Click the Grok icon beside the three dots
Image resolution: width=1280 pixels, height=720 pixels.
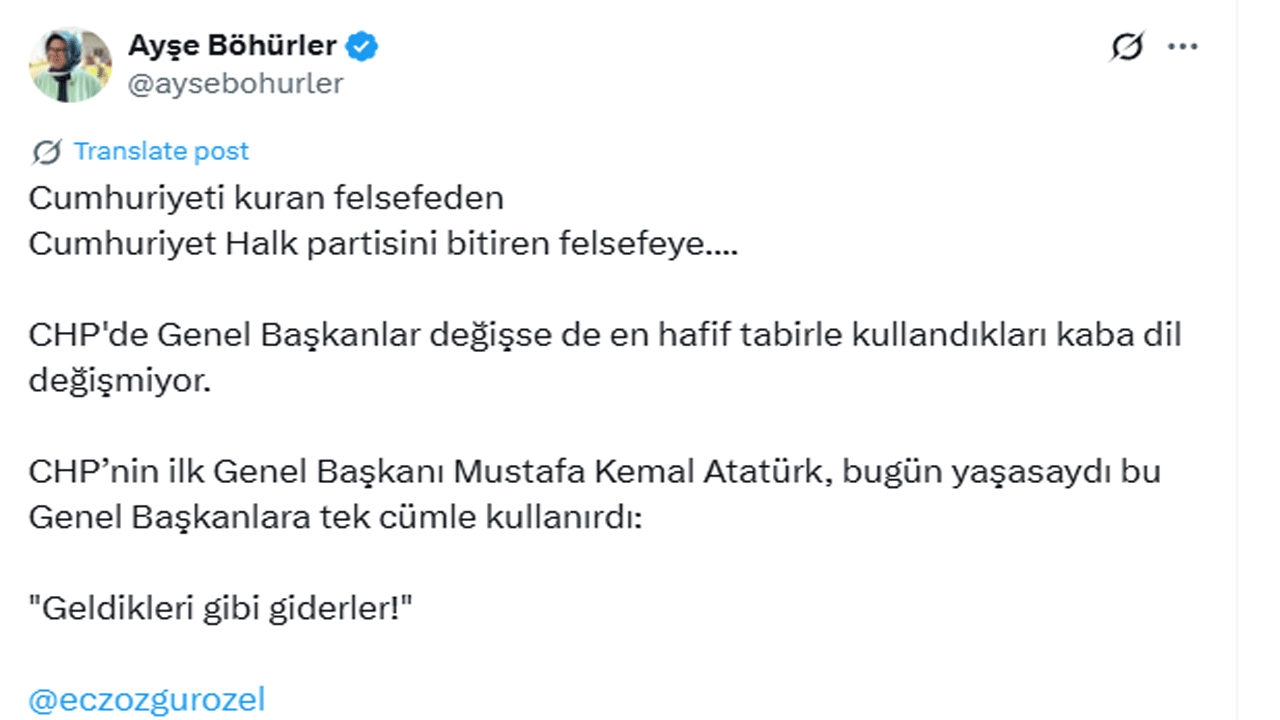[x=1127, y=47]
